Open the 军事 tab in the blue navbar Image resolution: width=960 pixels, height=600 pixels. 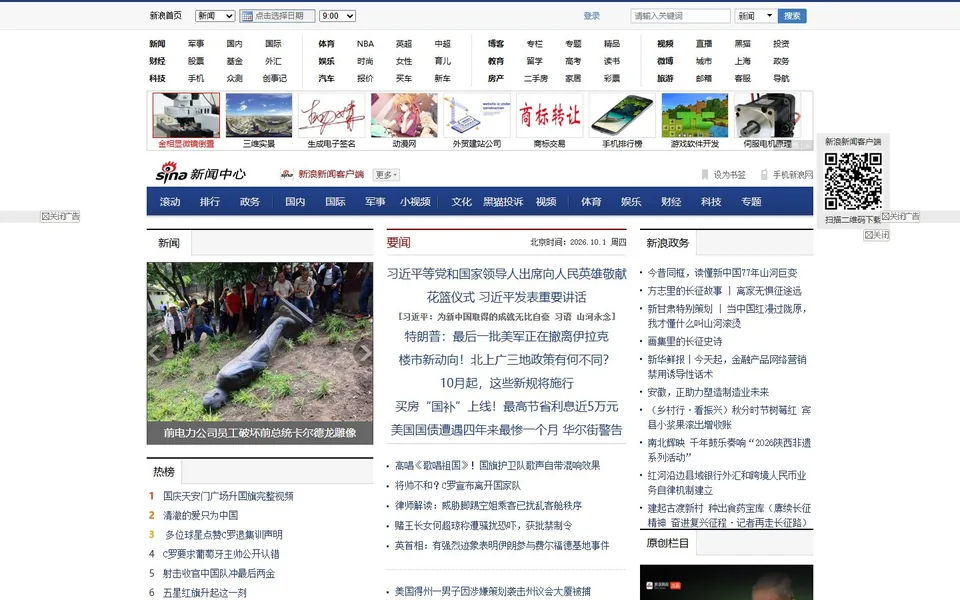coord(375,201)
